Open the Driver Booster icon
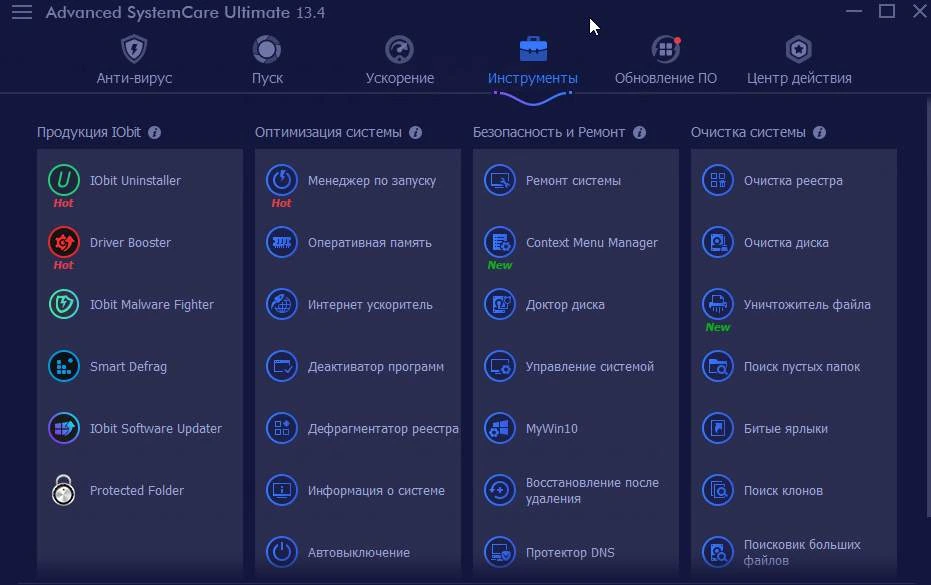This screenshot has width=931, height=585. pos(64,242)
